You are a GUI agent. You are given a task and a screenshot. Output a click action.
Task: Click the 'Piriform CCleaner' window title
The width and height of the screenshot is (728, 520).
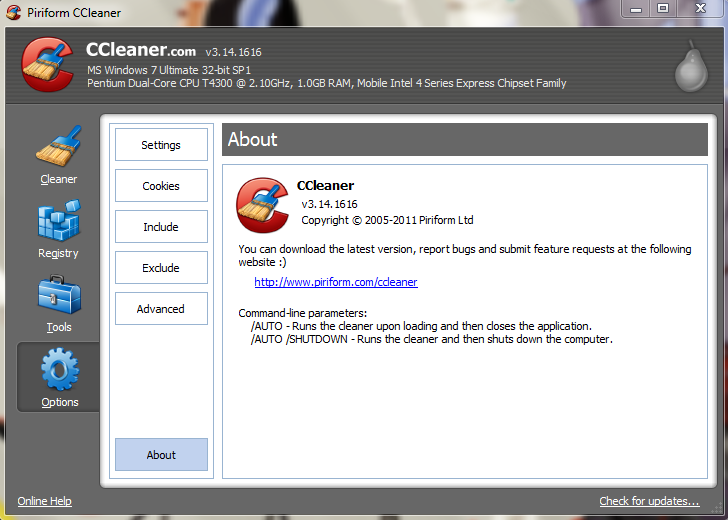[x=74, y=13]
